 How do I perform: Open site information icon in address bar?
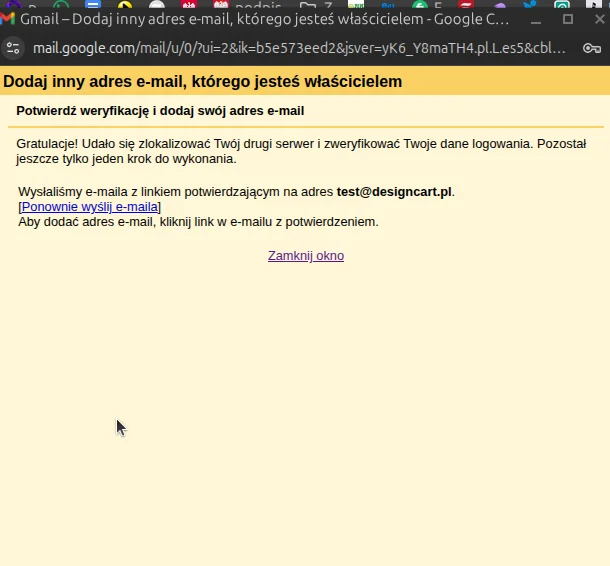click(x=13, y=48)
